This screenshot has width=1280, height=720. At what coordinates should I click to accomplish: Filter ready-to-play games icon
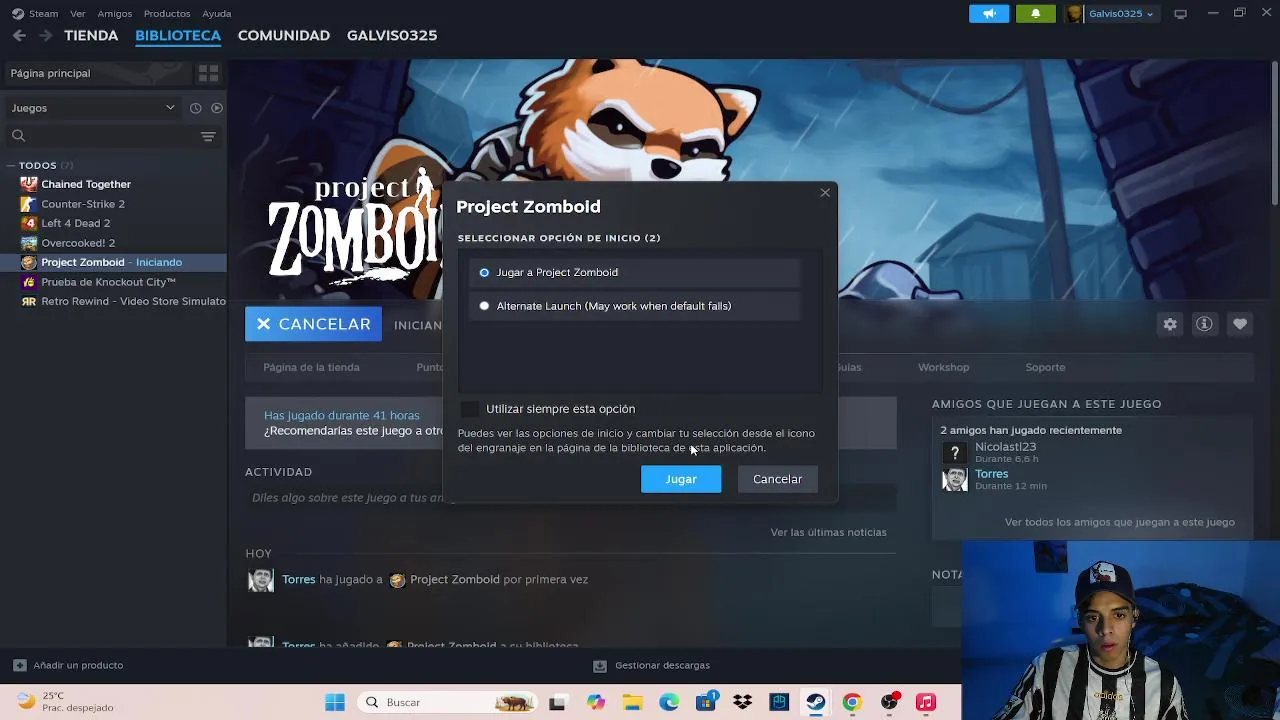[x=217, y=108]
